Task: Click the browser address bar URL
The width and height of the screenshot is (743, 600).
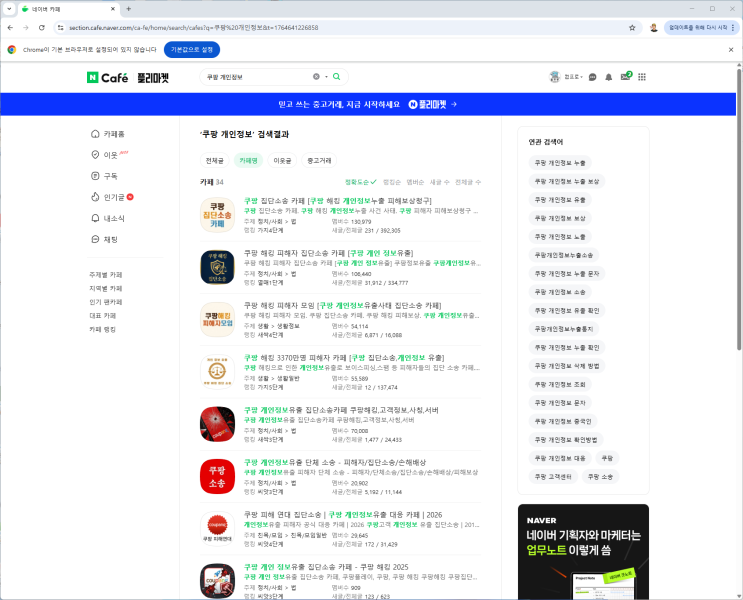Action: 193,27
